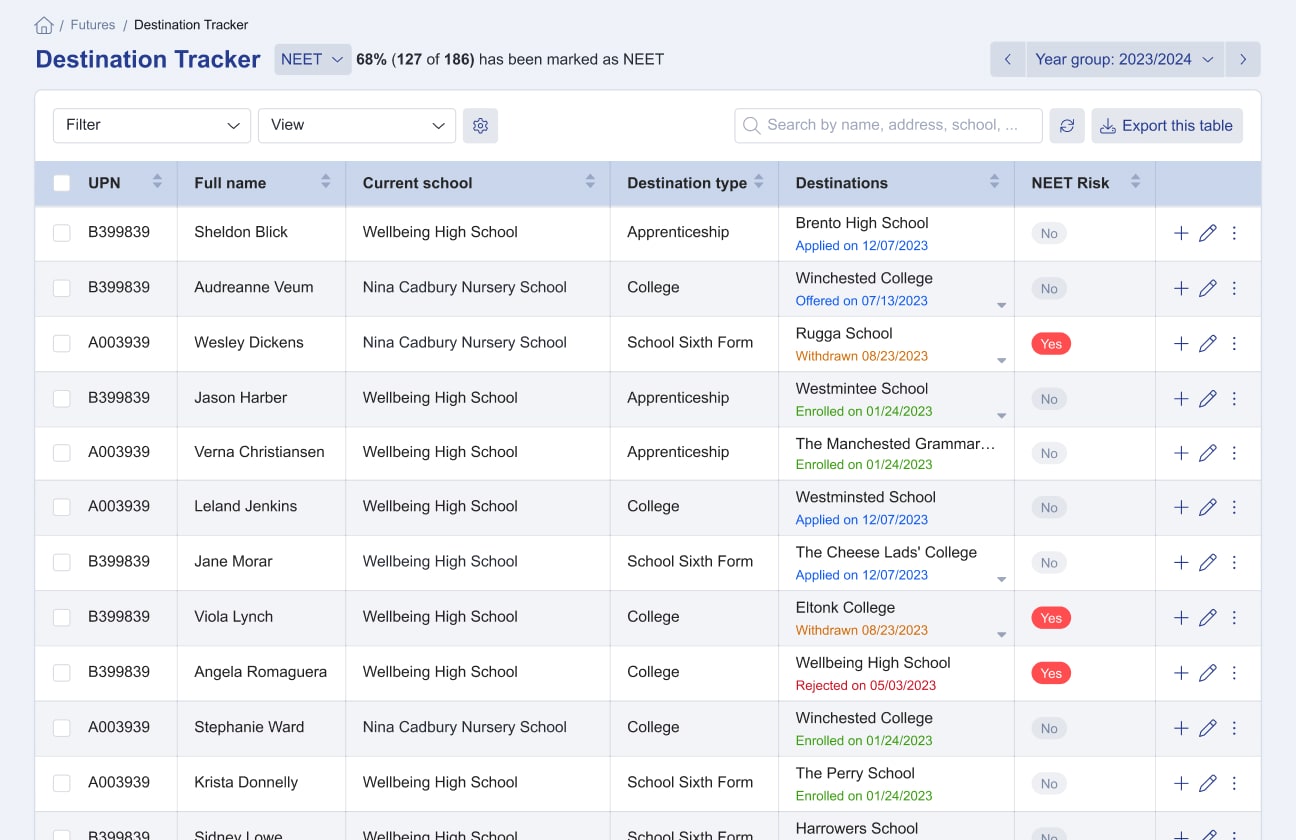1296x840 pixels.
Task: Edit Jason Harber's row
Action: [x=1207, y=398]
